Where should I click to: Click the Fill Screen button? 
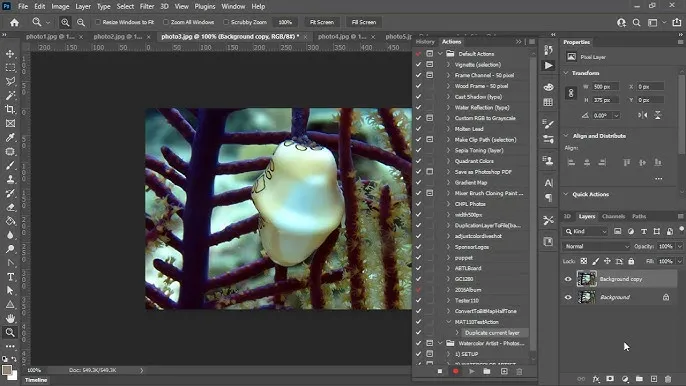[x=364, y=22]
